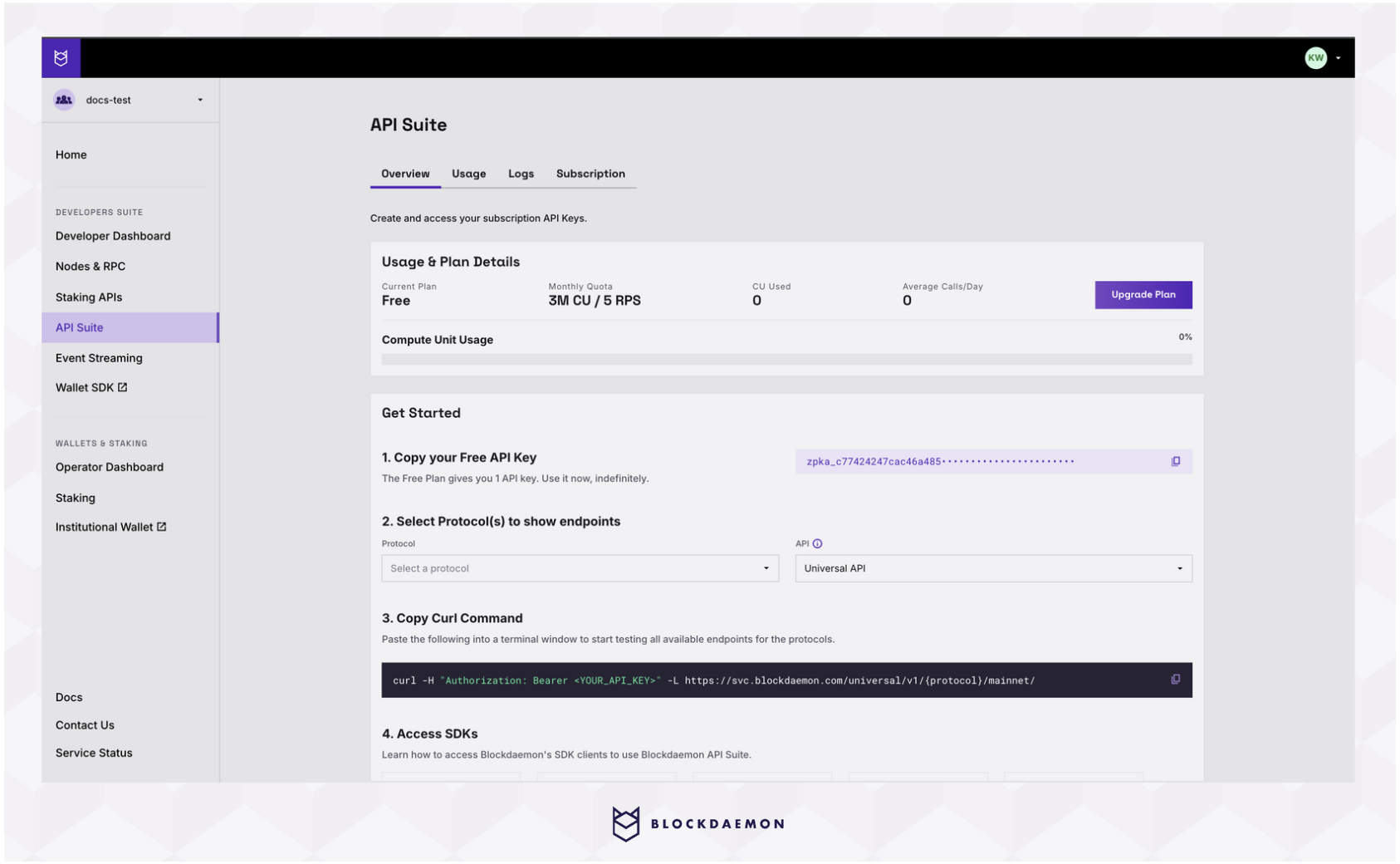Screen dimensions: 1400x864
Task: Click the masked API key field
Action: point(994,461)
